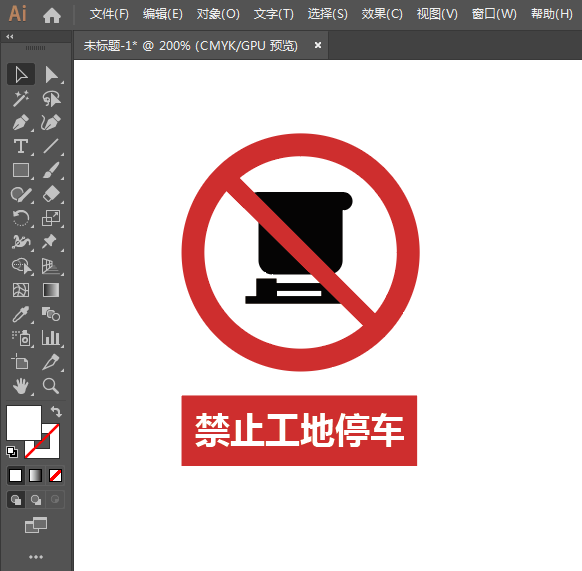Reset to default fill and stroke

(12, 452)
